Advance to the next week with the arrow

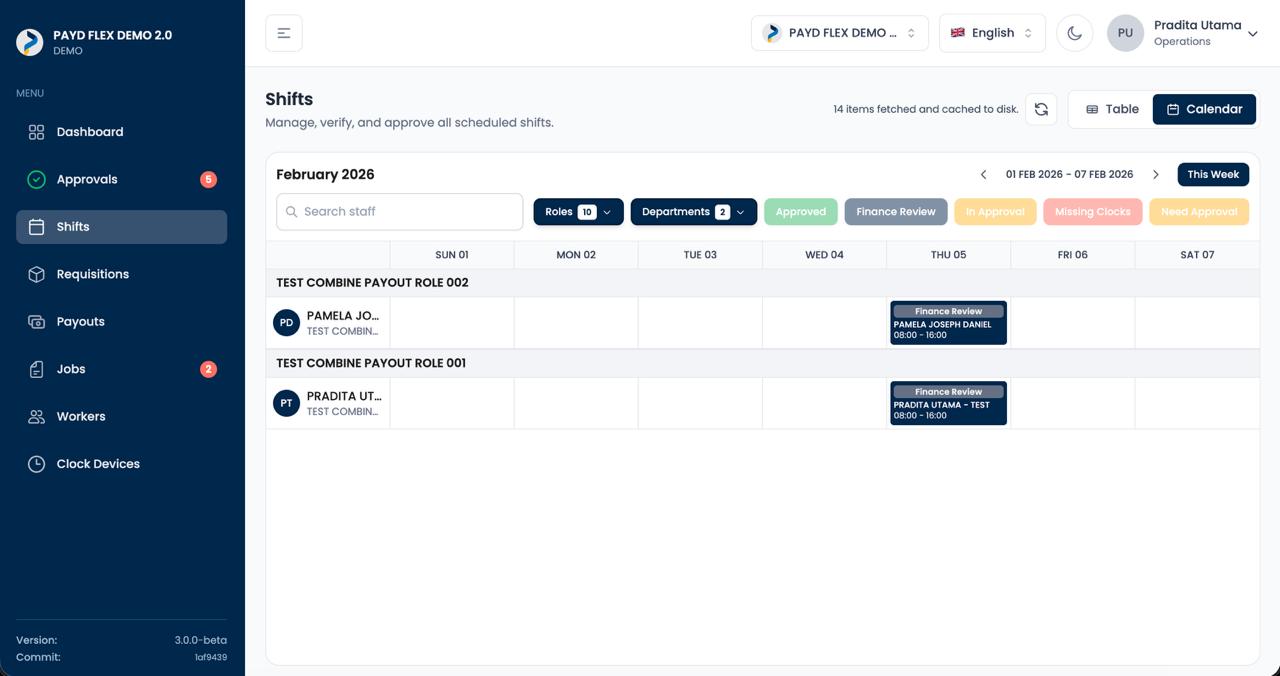tap(1156, 173)
